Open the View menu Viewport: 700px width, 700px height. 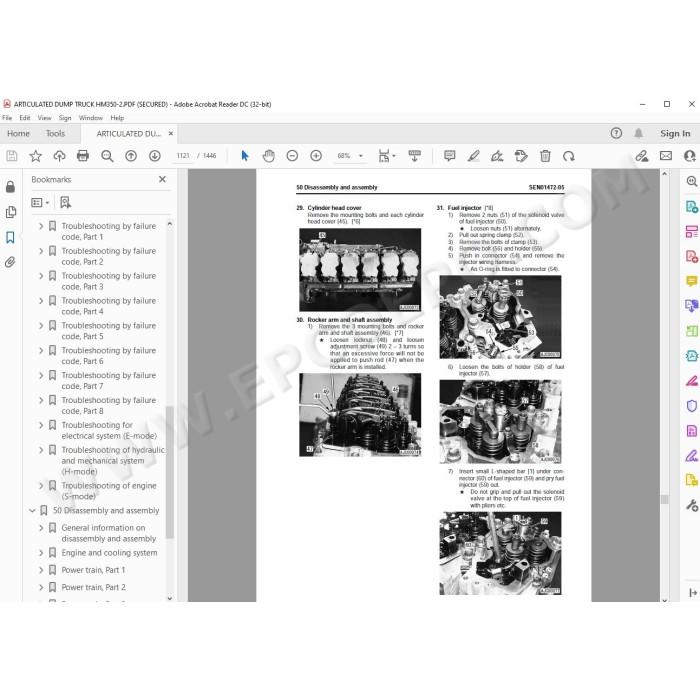click(44, 118)
